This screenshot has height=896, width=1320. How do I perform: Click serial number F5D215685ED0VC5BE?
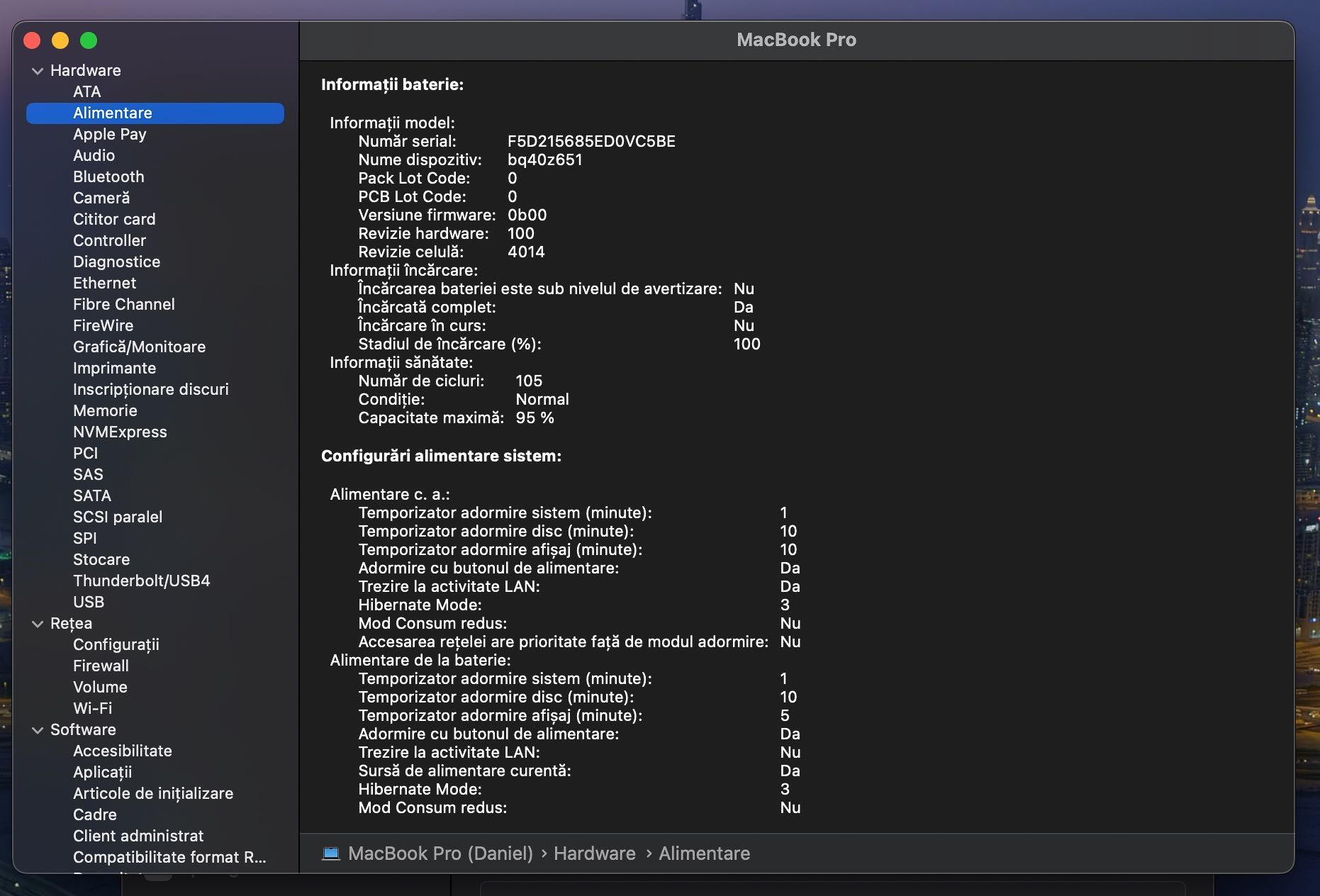pos(591,142)
